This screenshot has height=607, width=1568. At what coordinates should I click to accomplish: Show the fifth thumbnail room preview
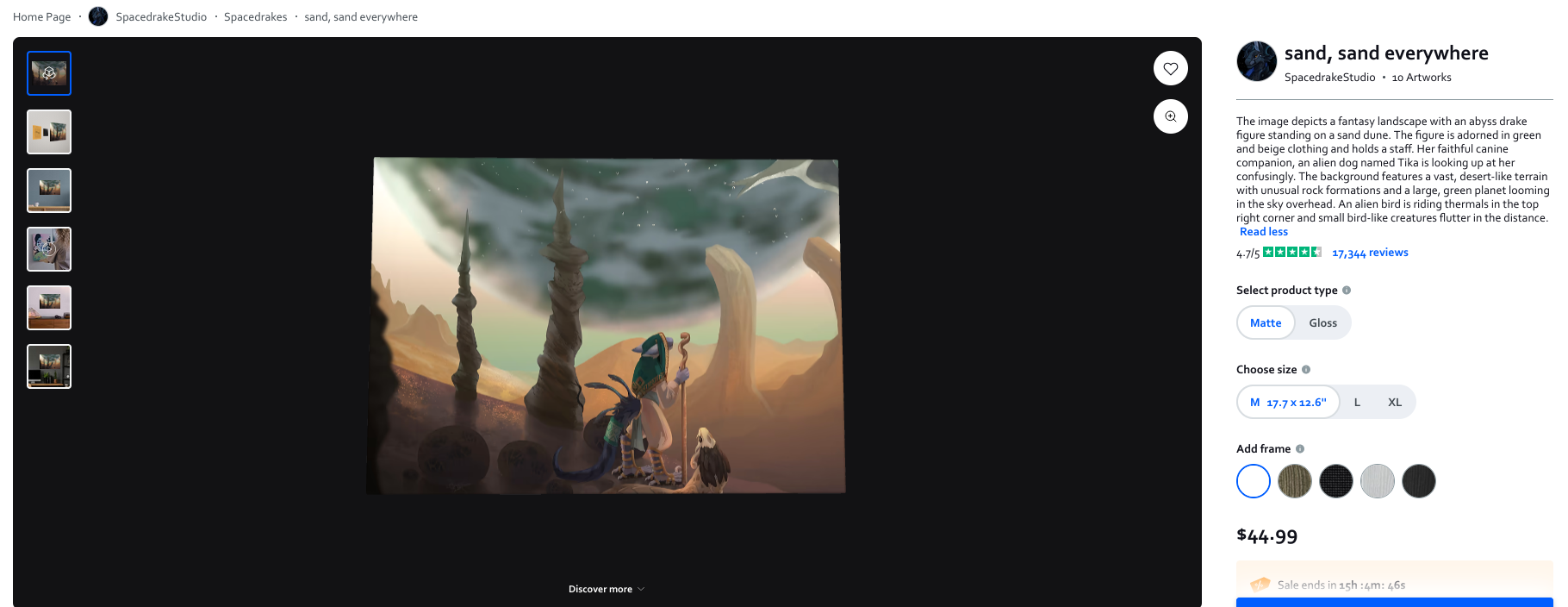click(x=49, y=308)
